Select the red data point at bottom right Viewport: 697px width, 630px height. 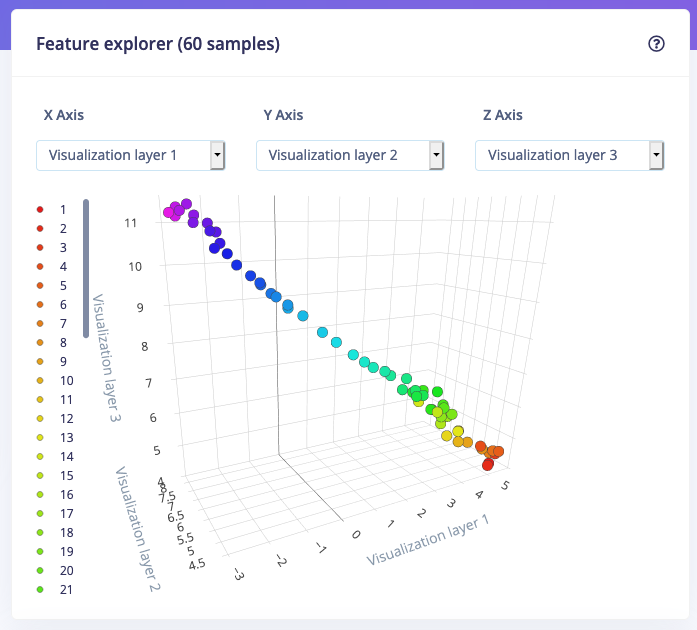pyautogui.click(x=488, y=465)
